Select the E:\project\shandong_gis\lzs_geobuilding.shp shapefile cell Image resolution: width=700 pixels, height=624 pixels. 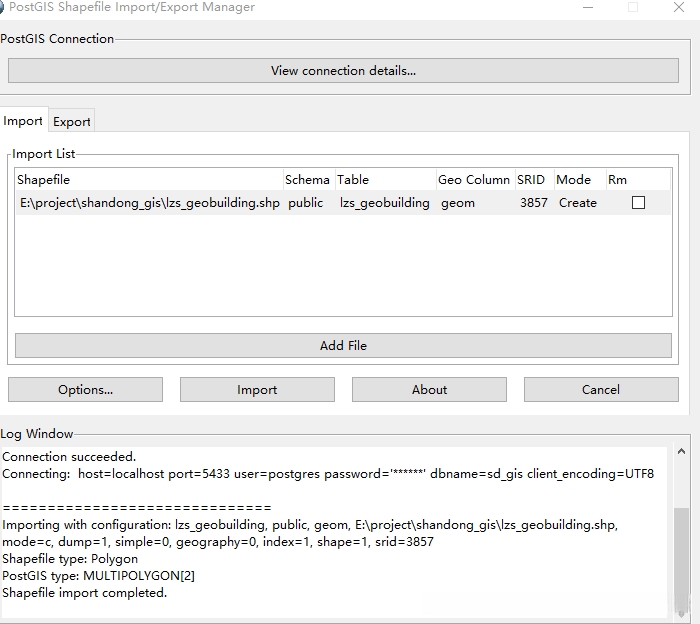click(x=150, y=203)
